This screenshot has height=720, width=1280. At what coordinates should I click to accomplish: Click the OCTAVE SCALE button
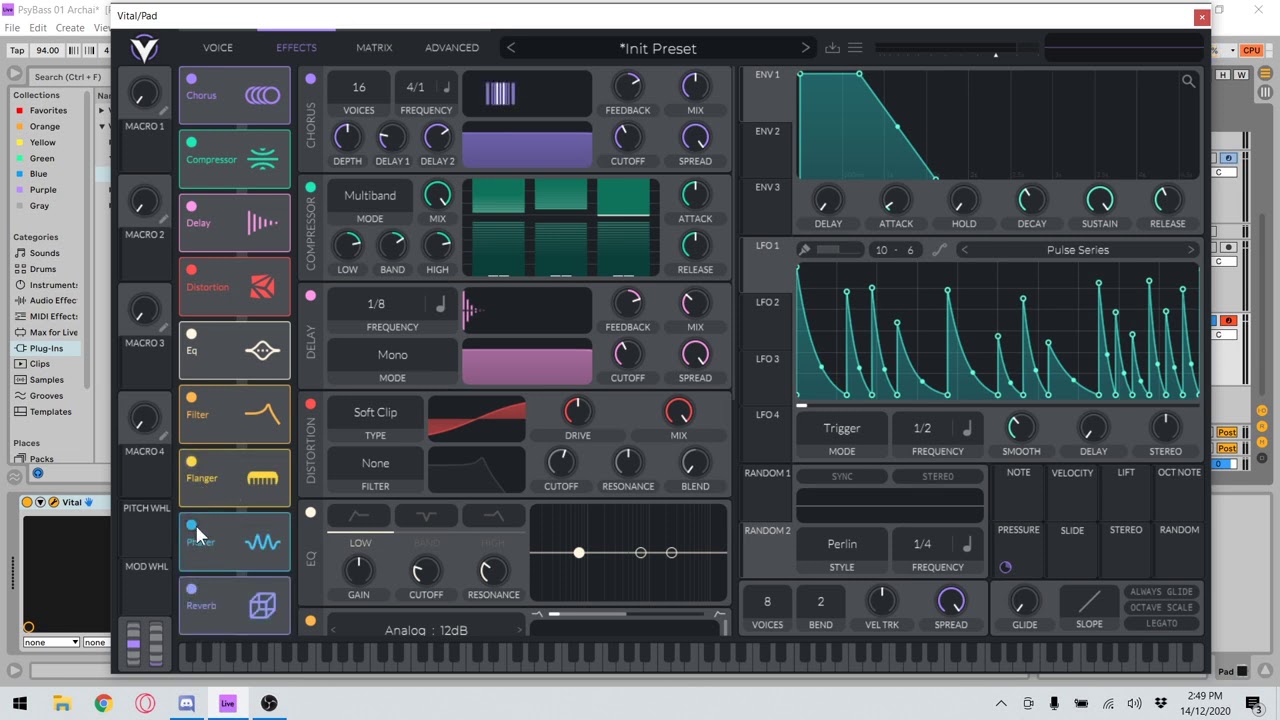pos(1161,607)
